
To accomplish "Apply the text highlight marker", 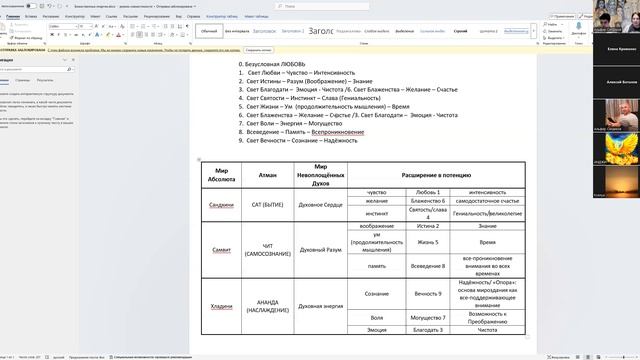I will click(x=107, y=35).
